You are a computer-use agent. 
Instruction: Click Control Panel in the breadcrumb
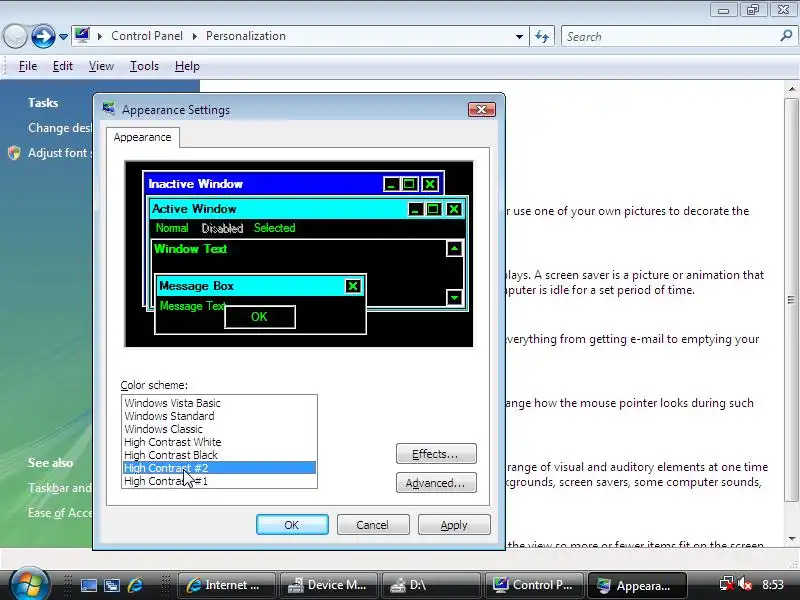point(147,36)
